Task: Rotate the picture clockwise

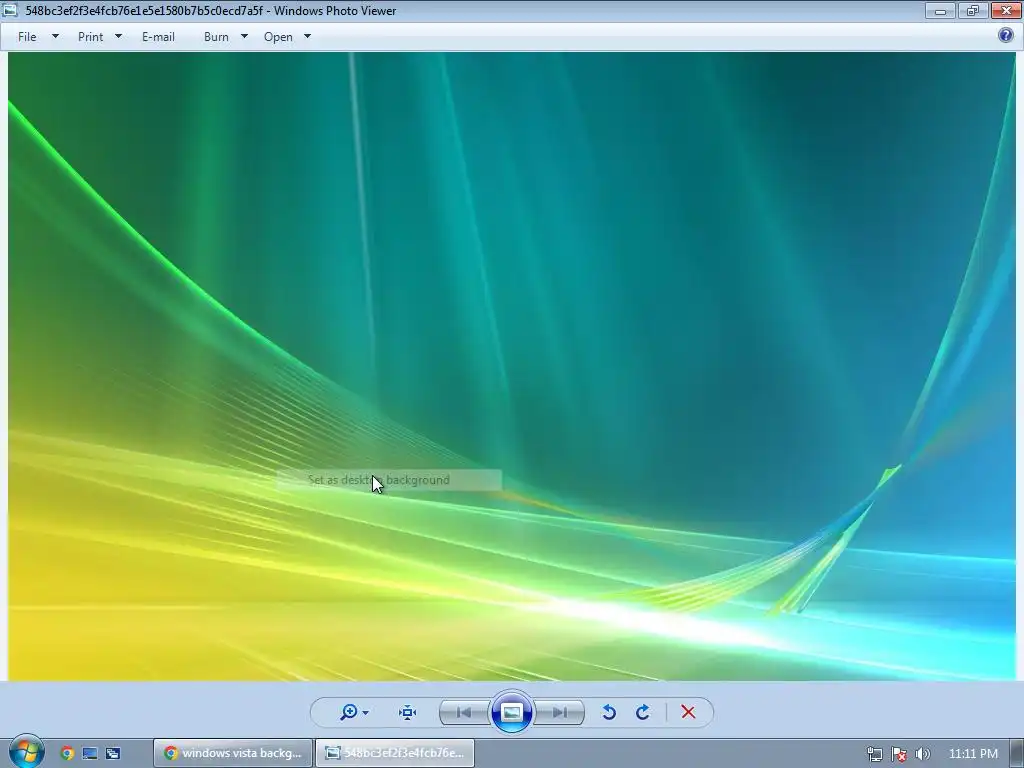Action: [x=643, y=712]
